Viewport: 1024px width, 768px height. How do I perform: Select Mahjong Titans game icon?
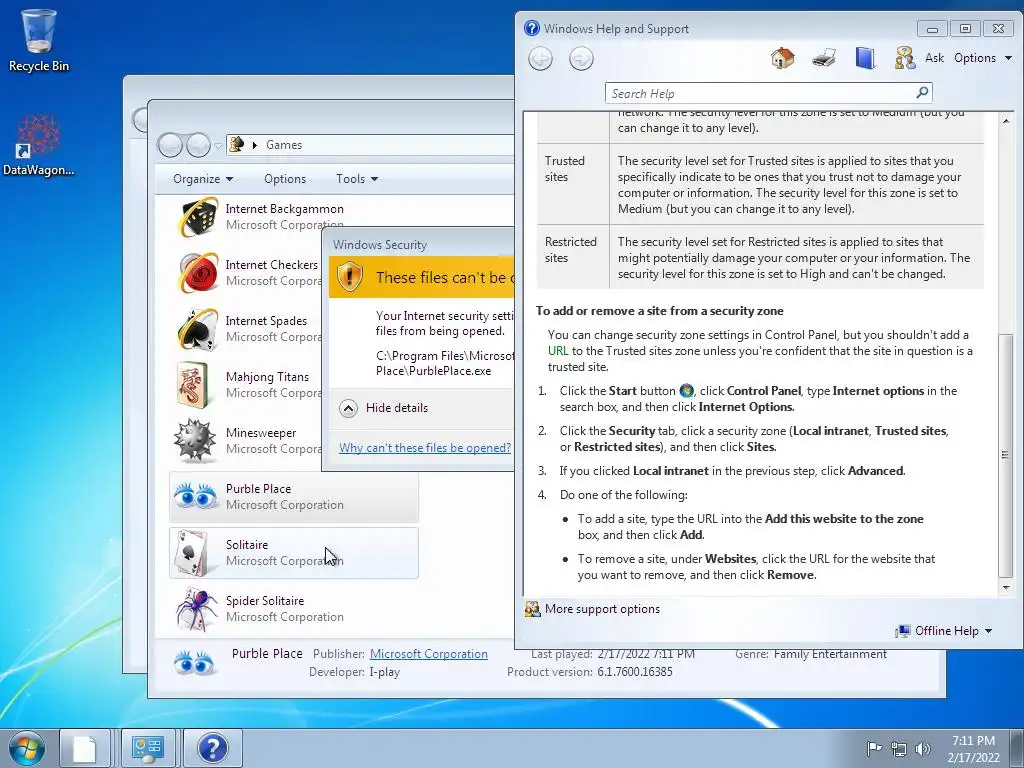[x=193, y=385]
